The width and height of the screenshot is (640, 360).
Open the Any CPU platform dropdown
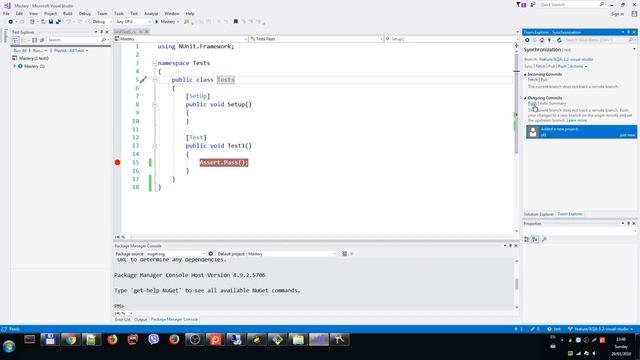tap(133, 22)
